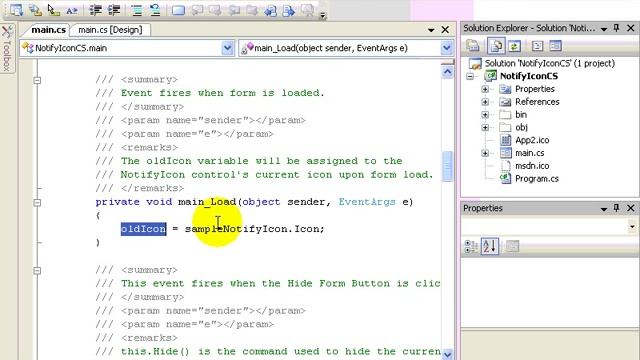This screenshot has width=640, height=360.
Task: Click Display Quick Info toolbar icon
Action: point(53,10)
